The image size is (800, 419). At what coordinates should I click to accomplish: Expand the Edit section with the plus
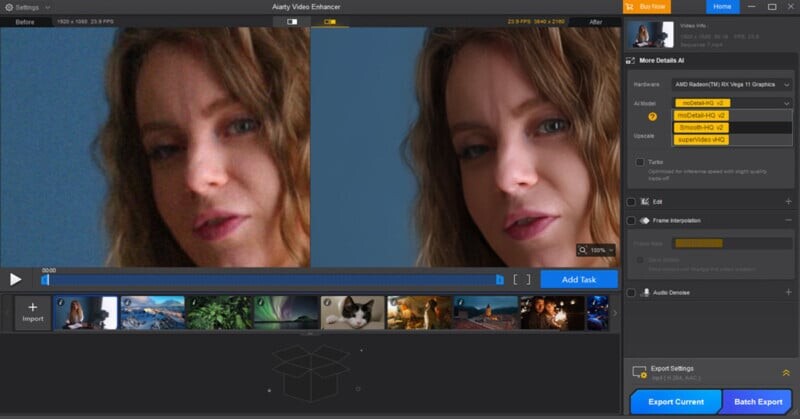(788, 201)
